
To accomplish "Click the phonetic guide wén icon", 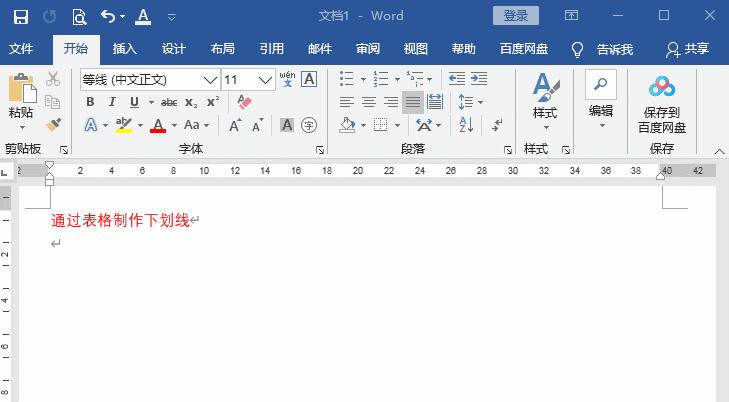I will [x=287, y=79].
